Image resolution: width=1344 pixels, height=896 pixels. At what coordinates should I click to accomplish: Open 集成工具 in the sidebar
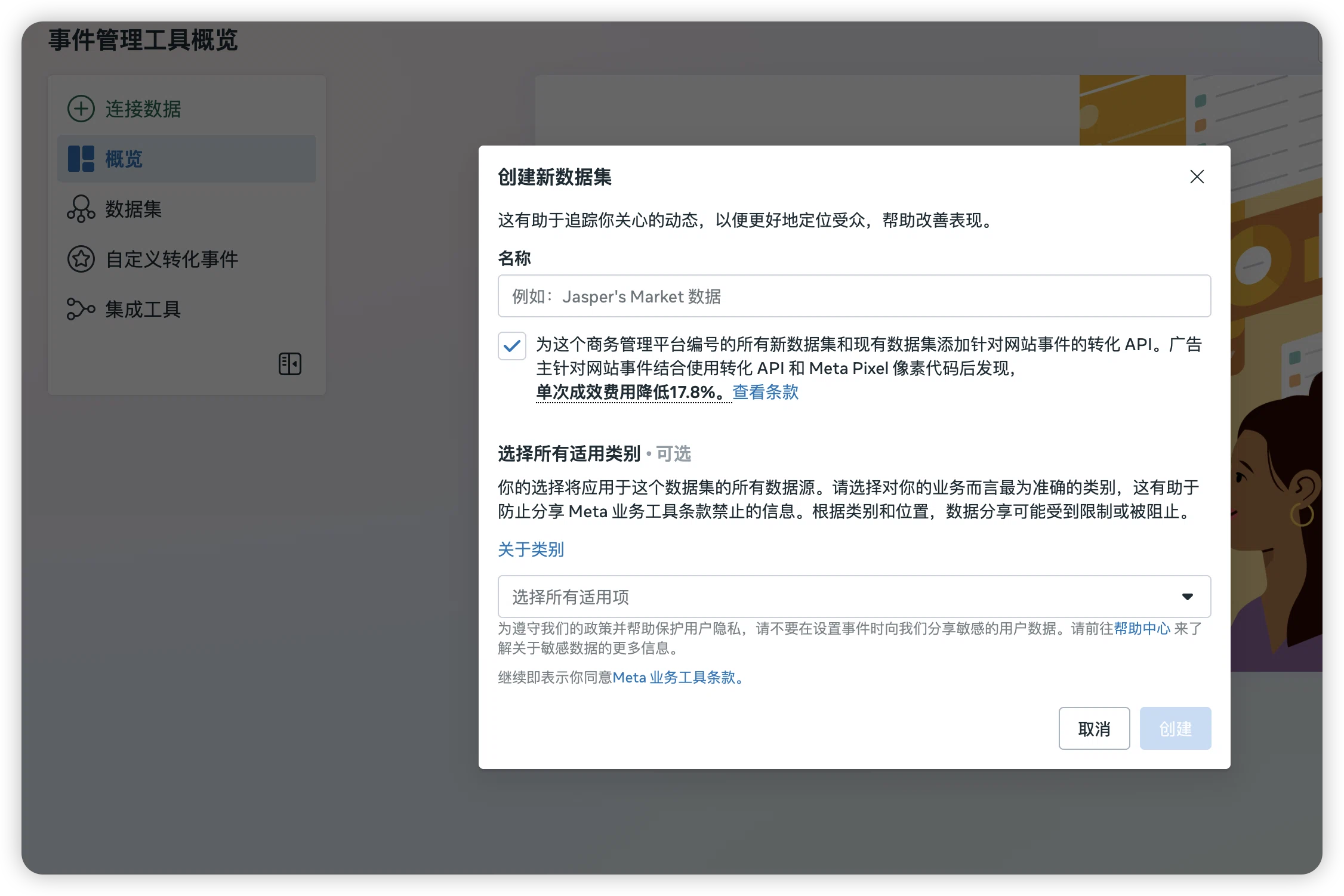187,309
